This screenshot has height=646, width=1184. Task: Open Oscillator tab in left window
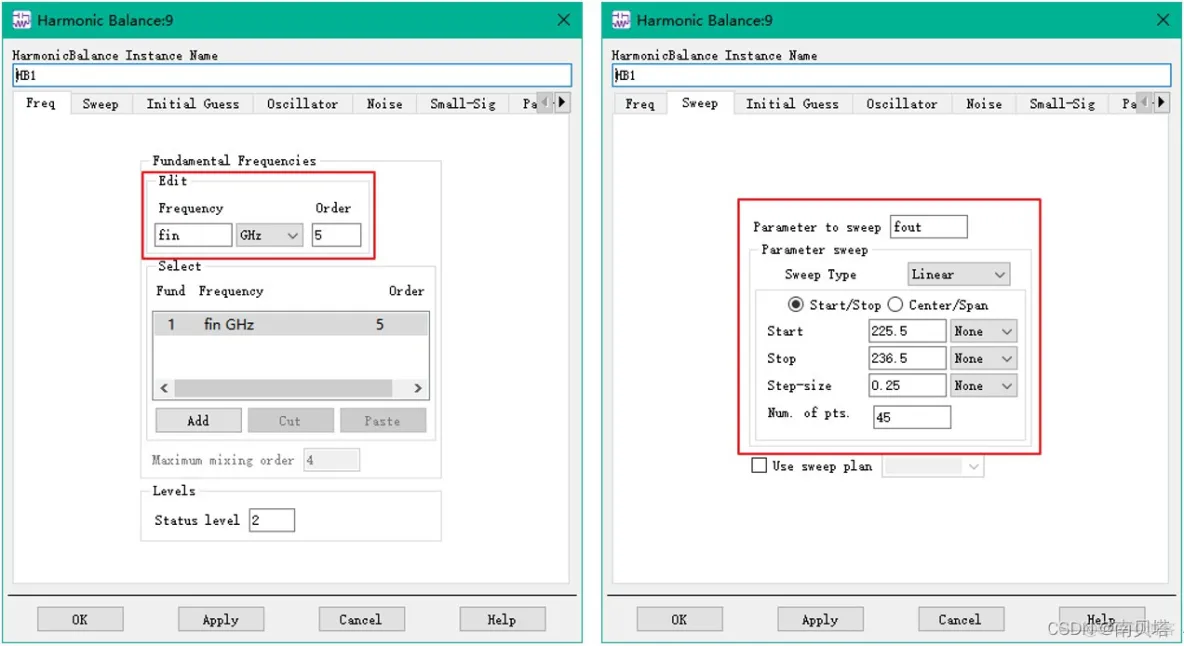(302, 104)
